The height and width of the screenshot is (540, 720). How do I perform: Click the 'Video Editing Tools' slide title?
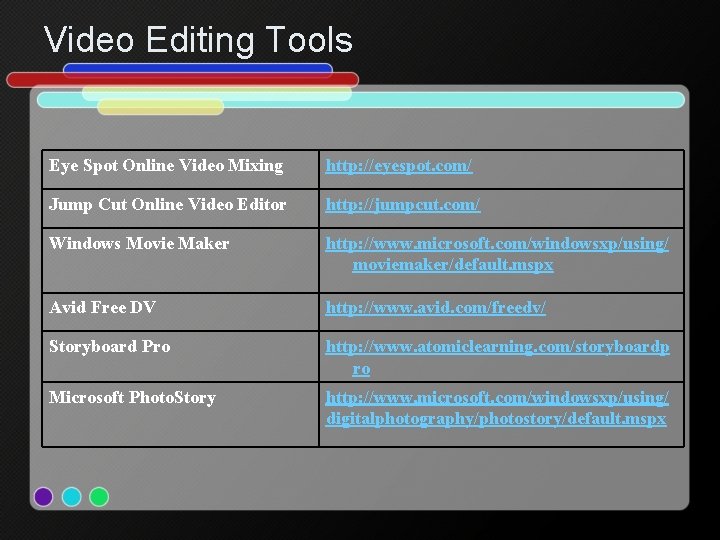pos(198,40)
